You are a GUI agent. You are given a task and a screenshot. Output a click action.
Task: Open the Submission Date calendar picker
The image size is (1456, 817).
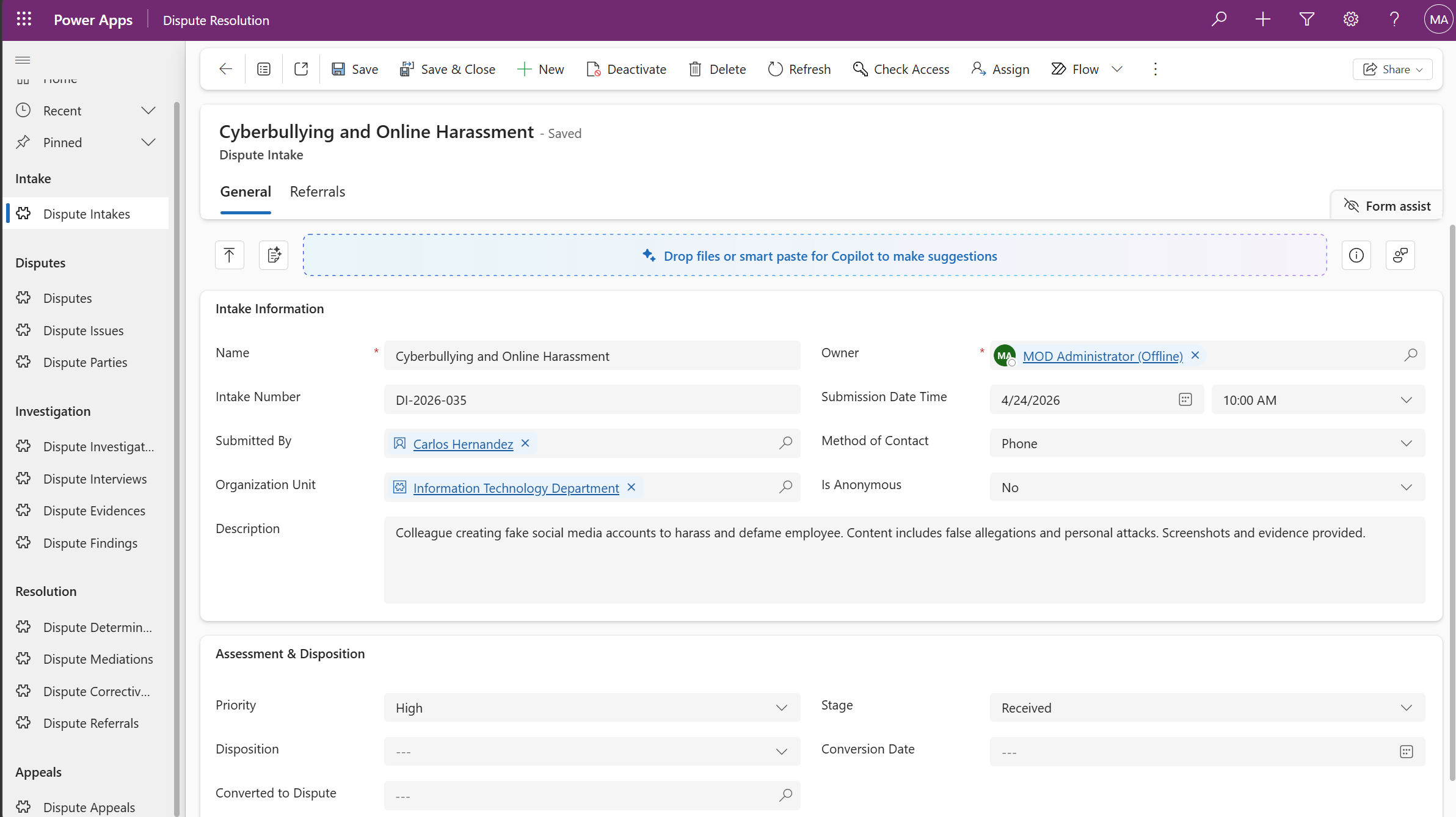[1185, 399]
